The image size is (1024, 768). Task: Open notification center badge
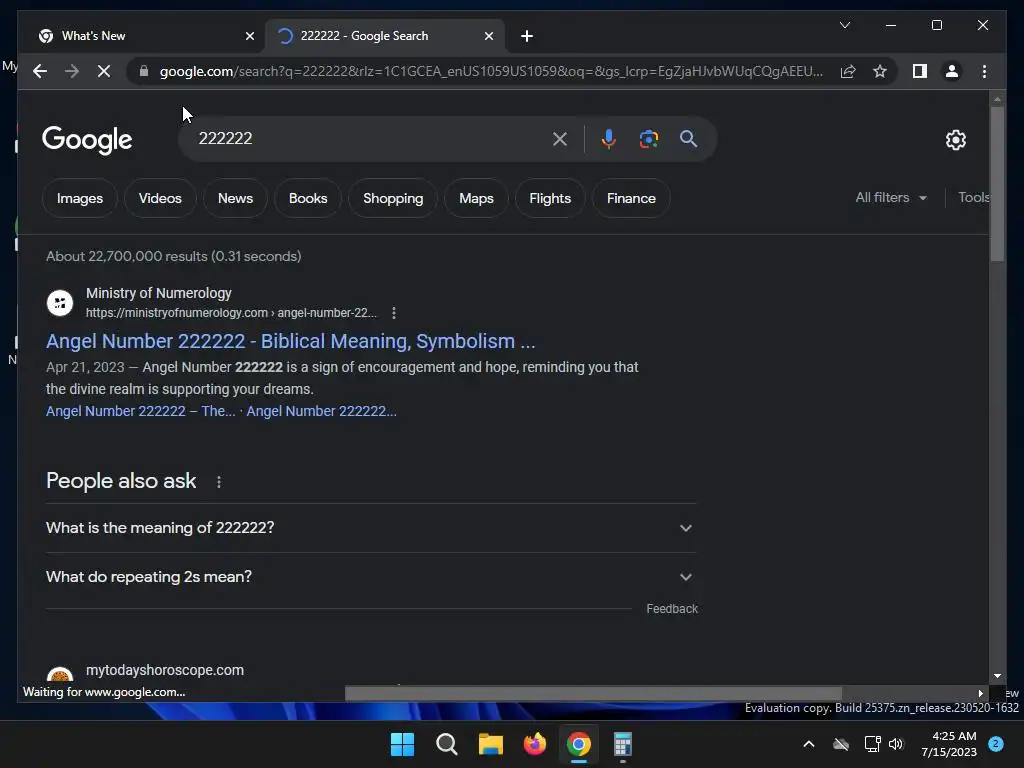point(996,744)
